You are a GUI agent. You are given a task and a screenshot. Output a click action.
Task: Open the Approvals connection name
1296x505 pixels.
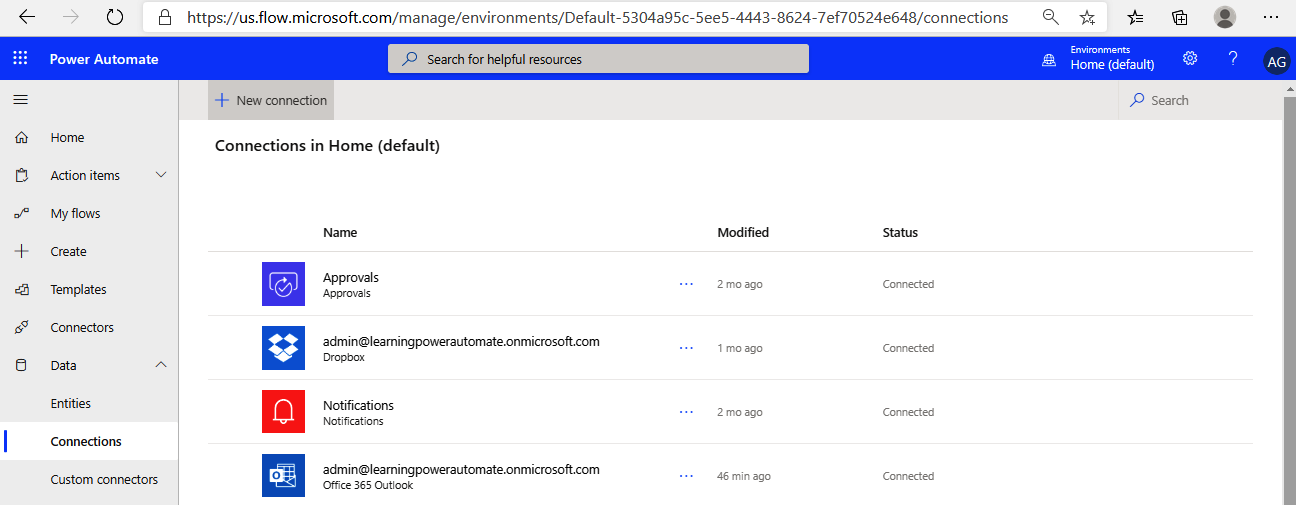point(351,277)
